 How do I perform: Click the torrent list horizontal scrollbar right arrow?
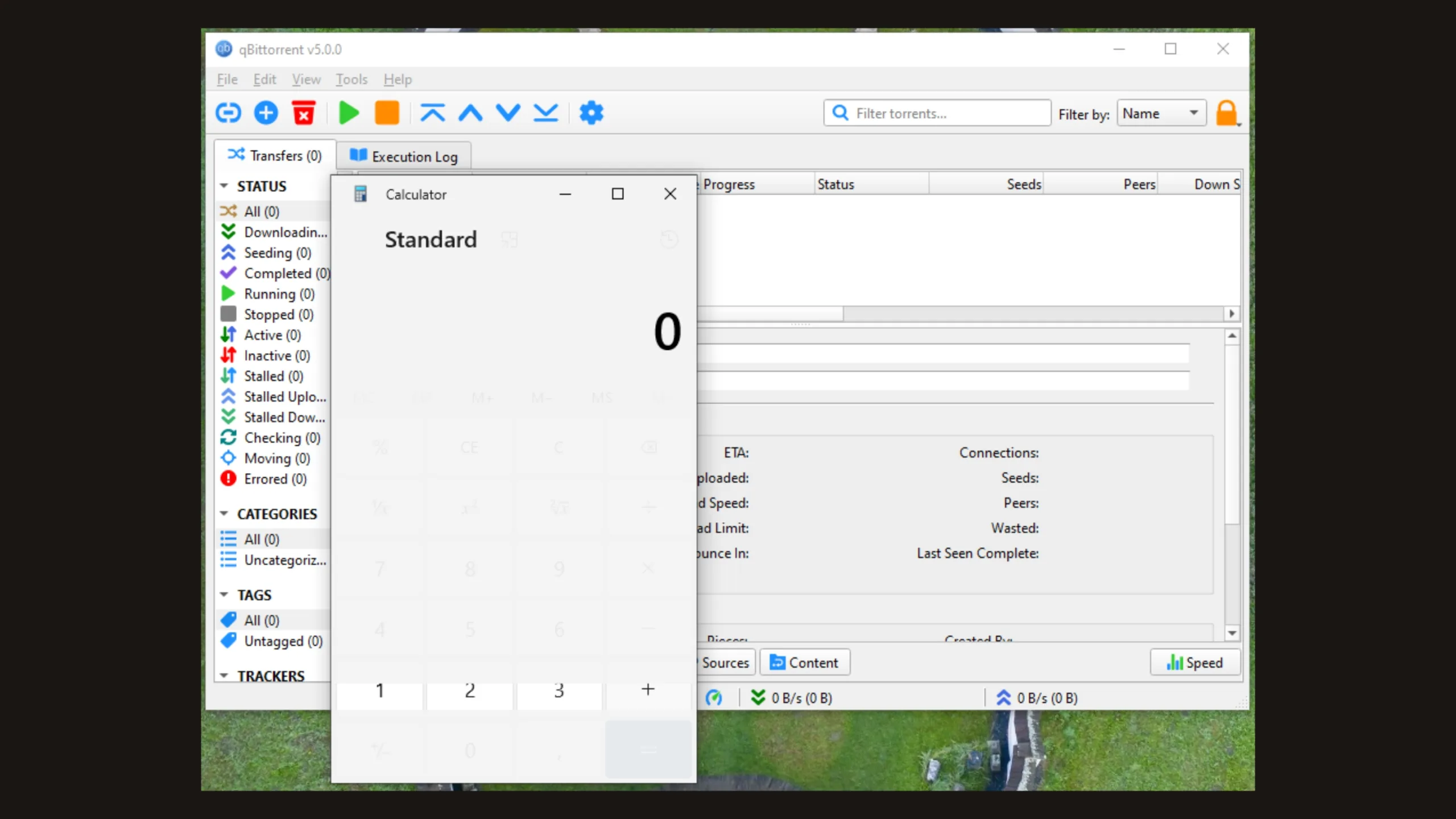pyautogui.click(x=1231, y=313)
